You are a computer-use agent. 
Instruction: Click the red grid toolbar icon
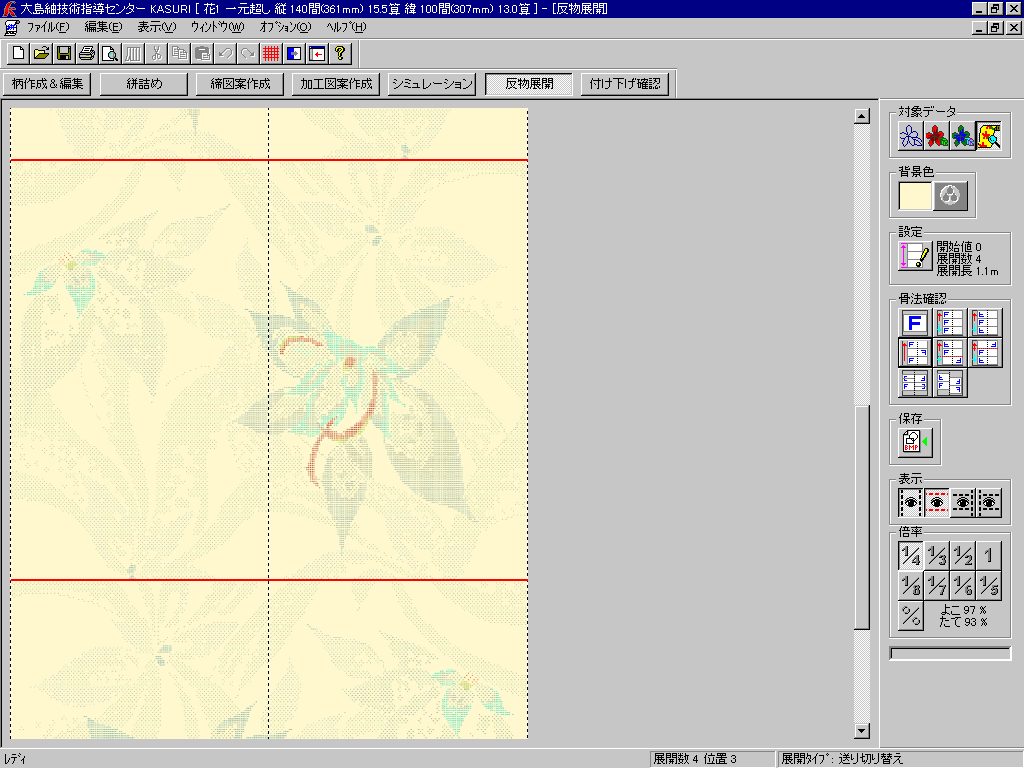pos(270,53)
